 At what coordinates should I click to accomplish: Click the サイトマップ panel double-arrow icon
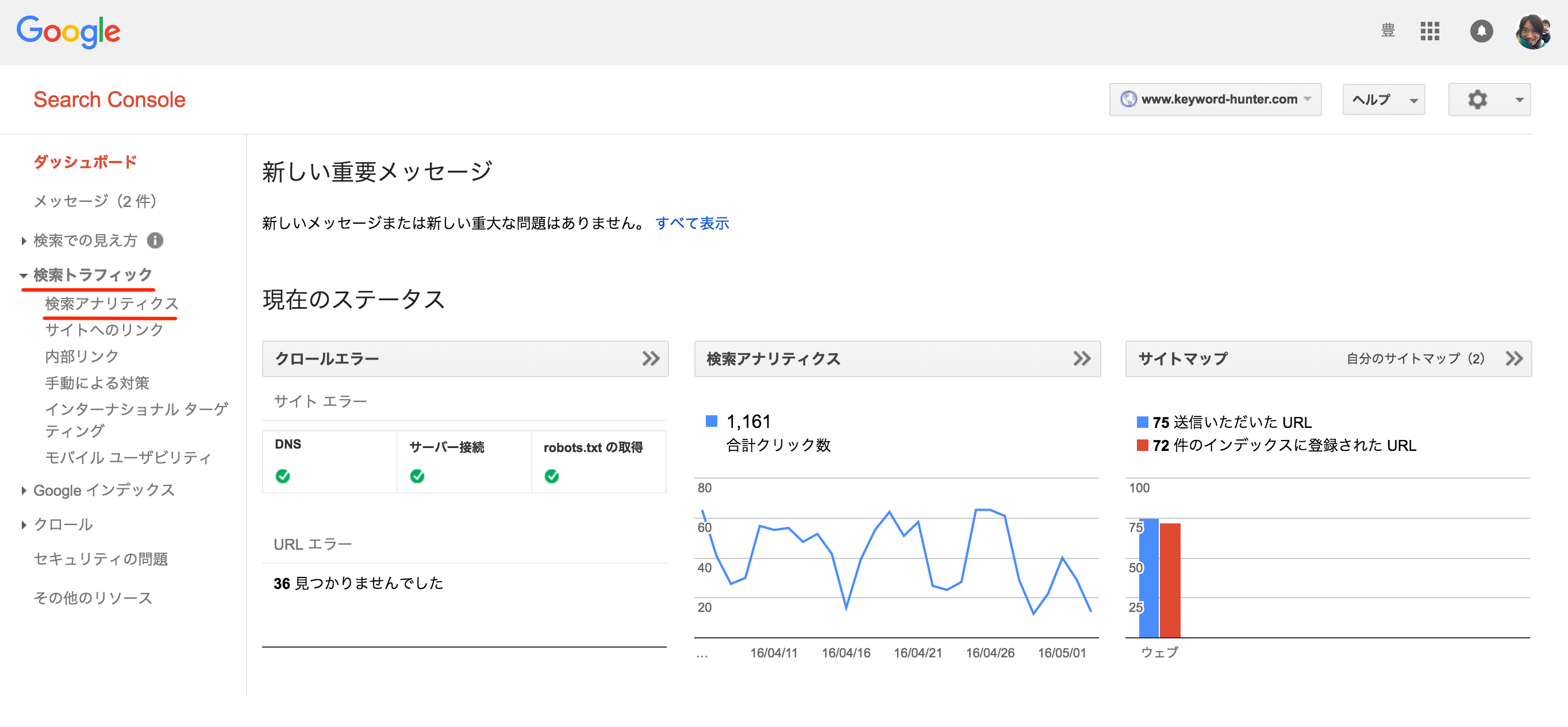tap(1514, 359)
